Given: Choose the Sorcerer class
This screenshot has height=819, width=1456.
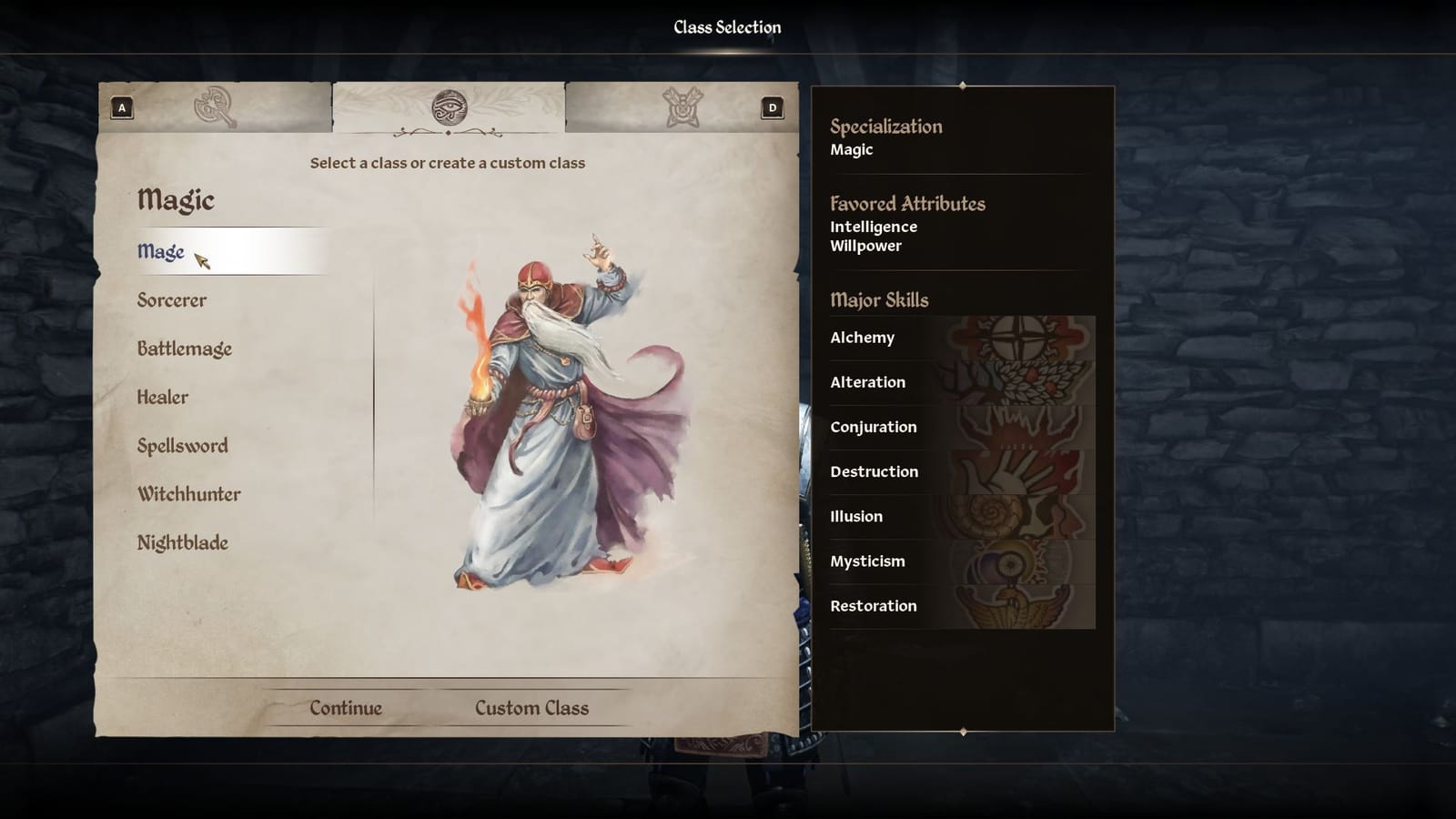Looking at the screenshot, I should [x=172, y=300].
